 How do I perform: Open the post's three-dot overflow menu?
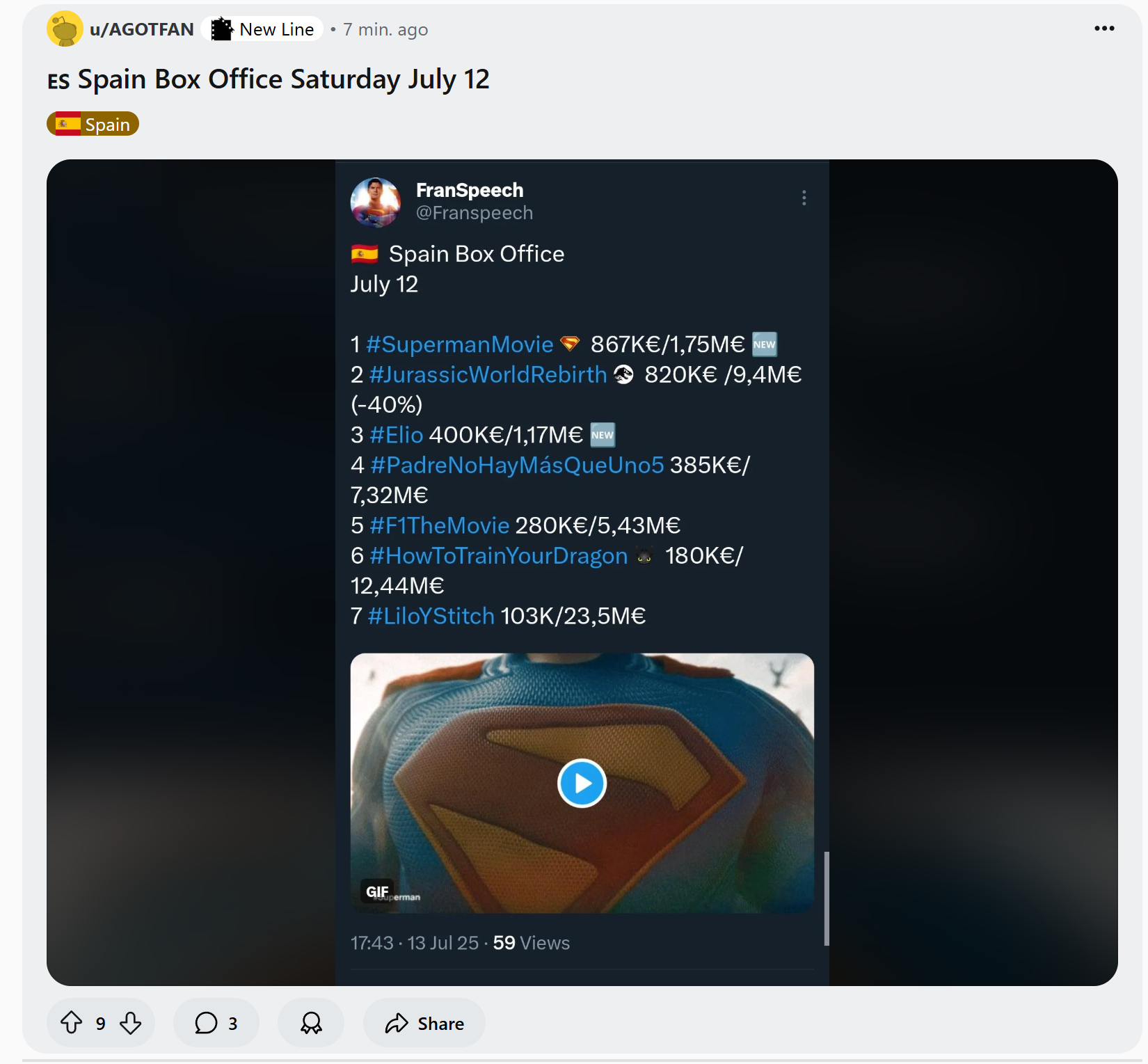pos(1104,29)
